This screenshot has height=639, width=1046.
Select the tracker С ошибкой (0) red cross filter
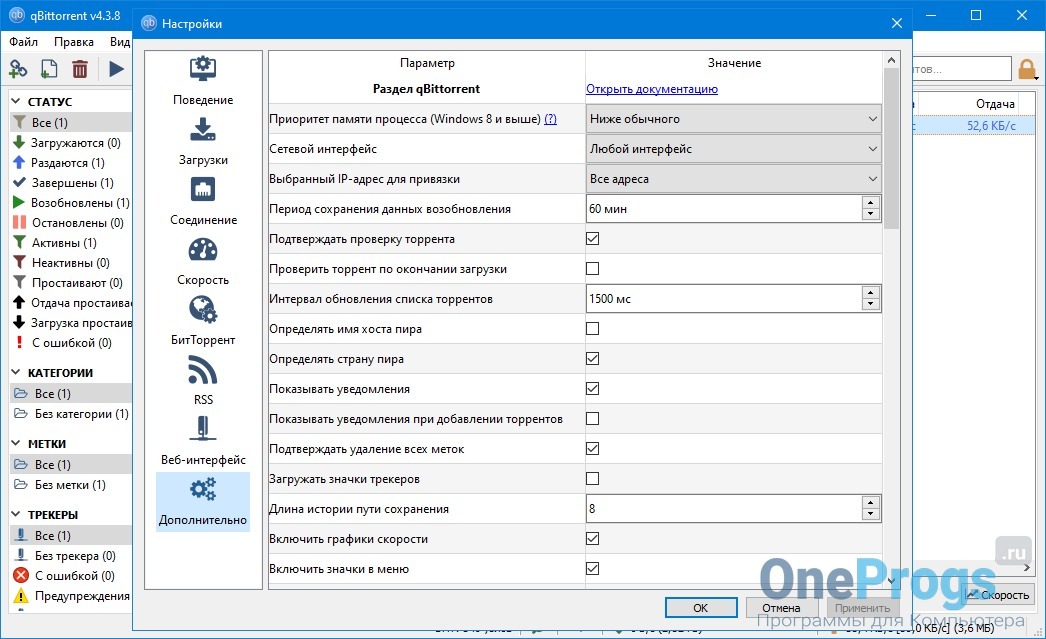(x=71, y=575)
